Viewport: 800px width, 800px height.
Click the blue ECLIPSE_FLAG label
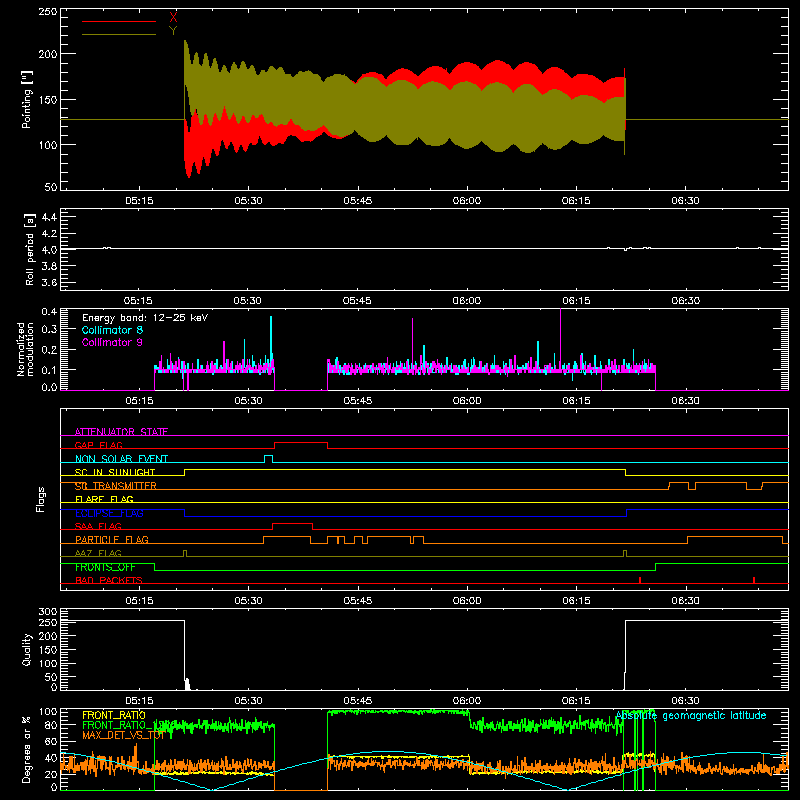coord(109,513)
